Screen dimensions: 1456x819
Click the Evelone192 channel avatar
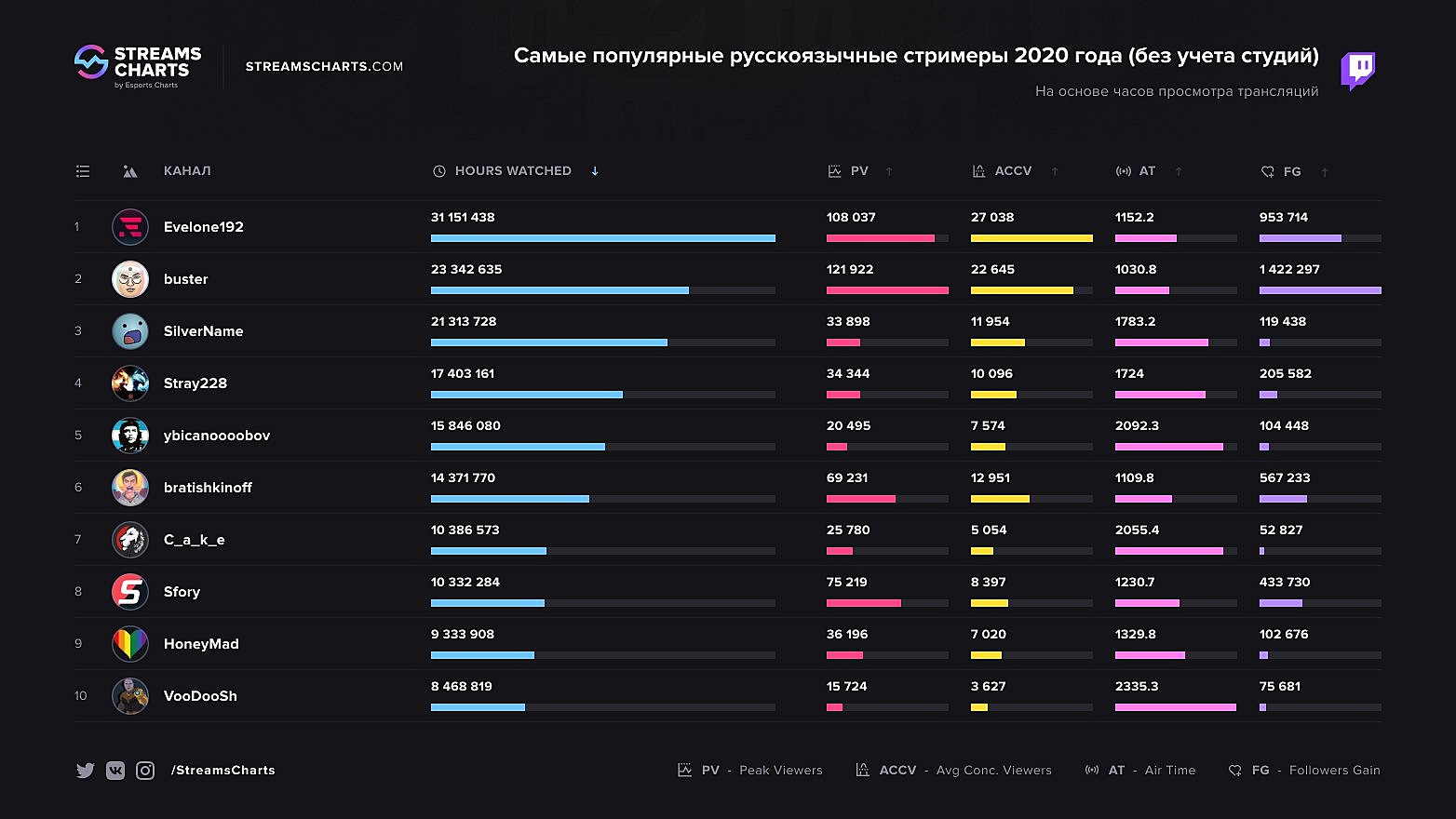(130, 227)
